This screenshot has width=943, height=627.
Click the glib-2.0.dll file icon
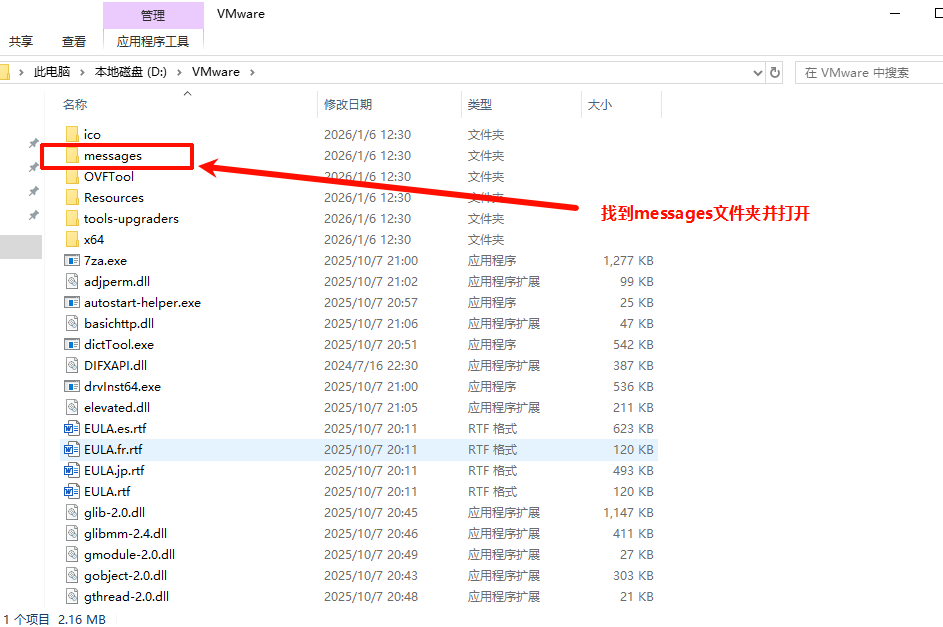point(72,513)
